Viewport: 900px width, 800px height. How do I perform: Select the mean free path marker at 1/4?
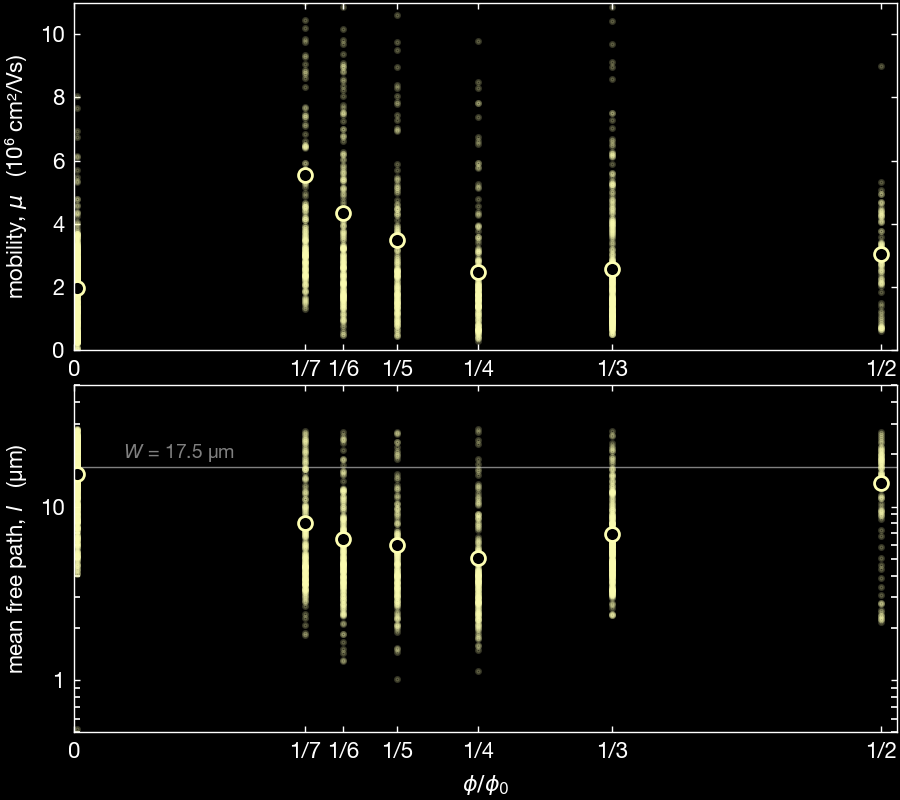pyautogui.click(x=478, y=558)
